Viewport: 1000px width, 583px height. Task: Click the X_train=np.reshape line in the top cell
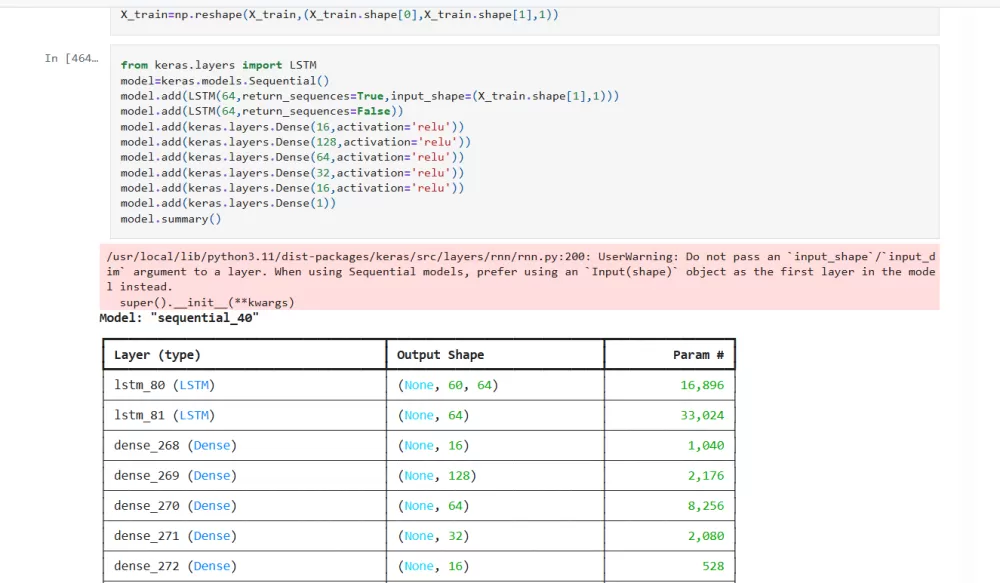340,15
